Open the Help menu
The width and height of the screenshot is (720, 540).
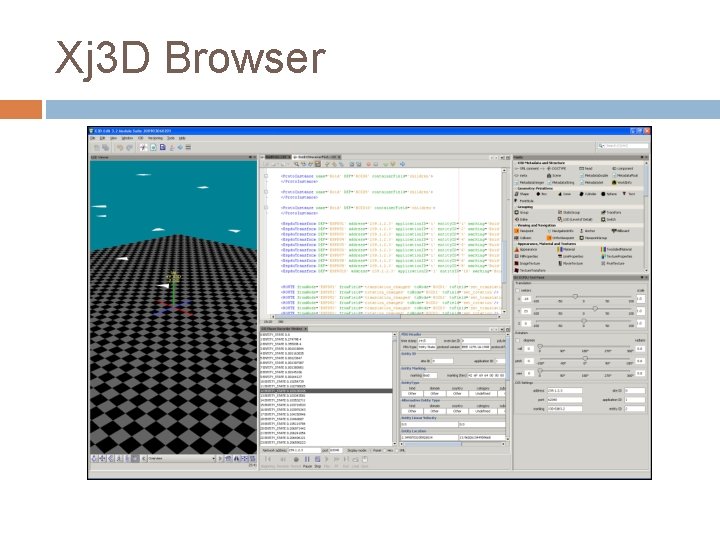pos(182,138)
